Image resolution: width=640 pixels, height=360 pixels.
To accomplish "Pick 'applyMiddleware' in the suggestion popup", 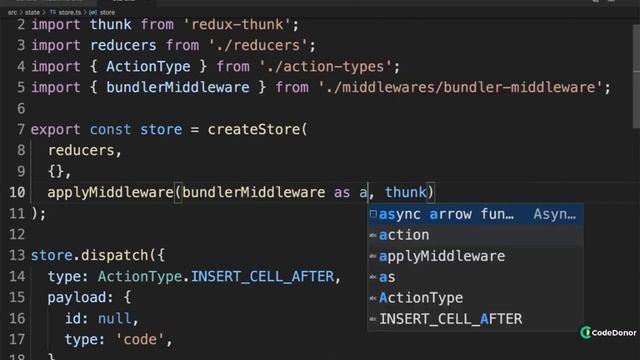I will pos(476,256).
